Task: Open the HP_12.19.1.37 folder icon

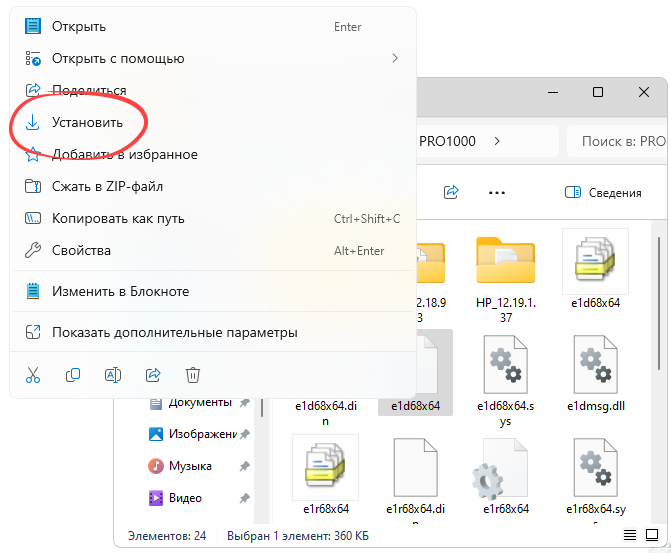Action: (505, 261)
